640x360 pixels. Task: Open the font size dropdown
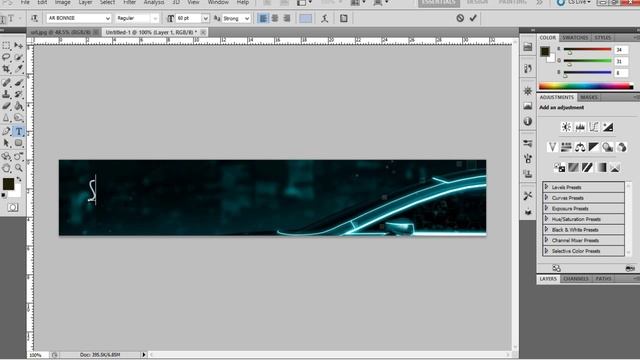click(x=205, y=18)
